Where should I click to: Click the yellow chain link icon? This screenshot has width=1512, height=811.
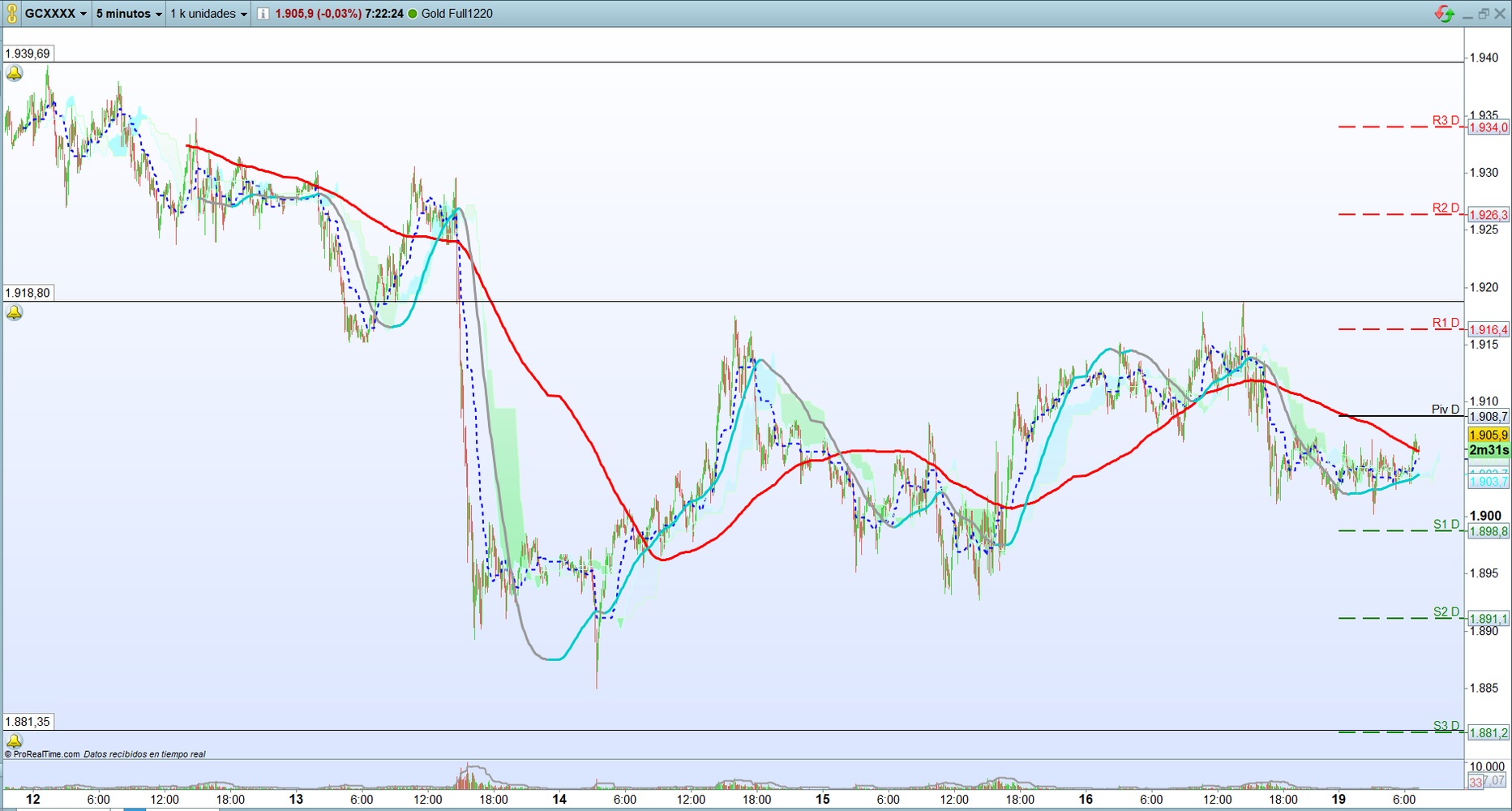[x=12, y=13]
